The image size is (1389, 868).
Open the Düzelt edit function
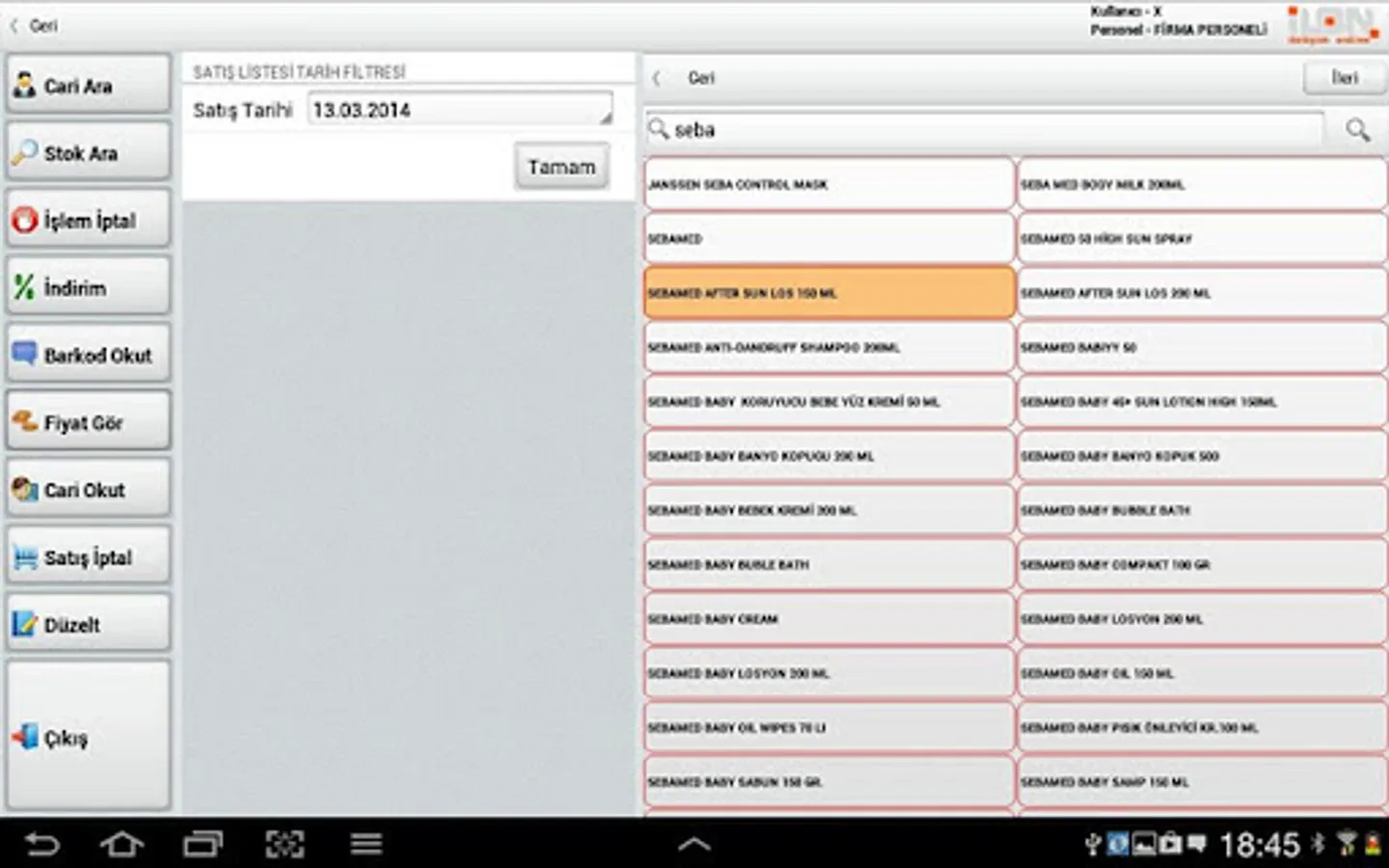(x=89, y=624)
